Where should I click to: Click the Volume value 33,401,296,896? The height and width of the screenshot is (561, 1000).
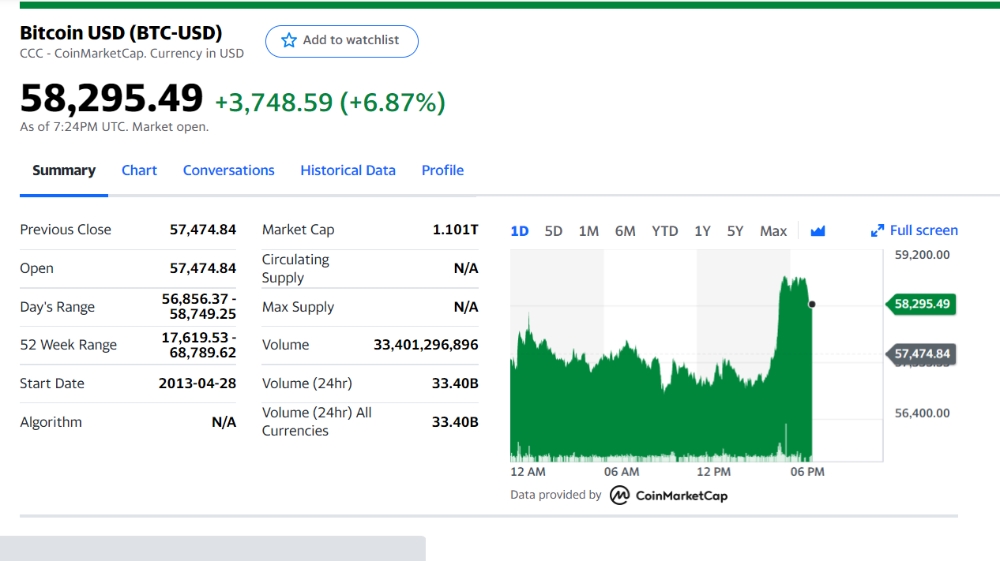[x=426, y=345]
